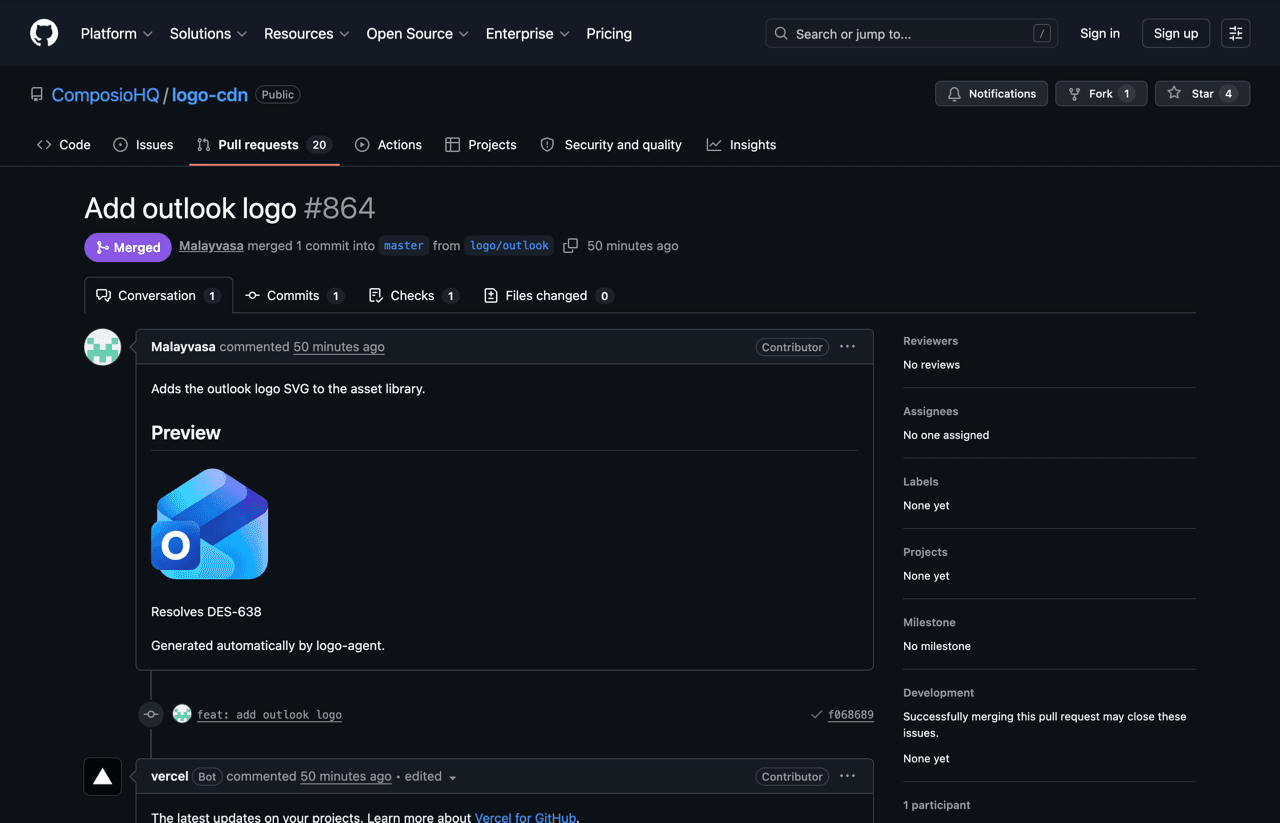
Task: Open the ComposioHQ organization link
Action: (x=105, y=95)
